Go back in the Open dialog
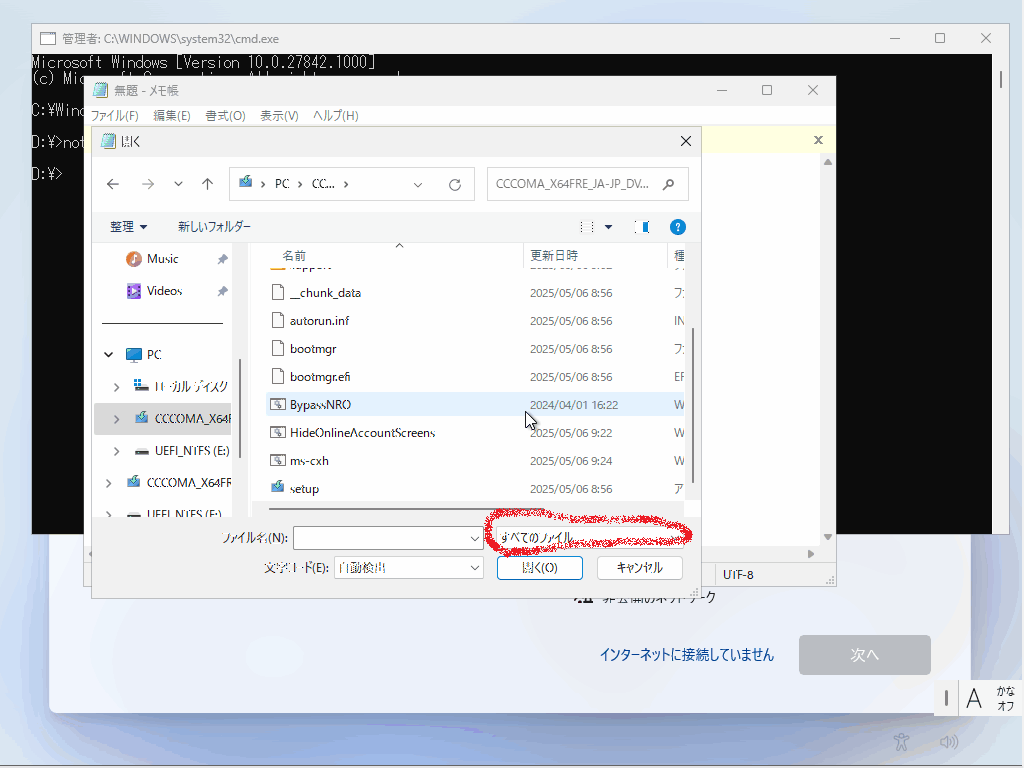Screen dimensions: 1024x768 [113, 184]
